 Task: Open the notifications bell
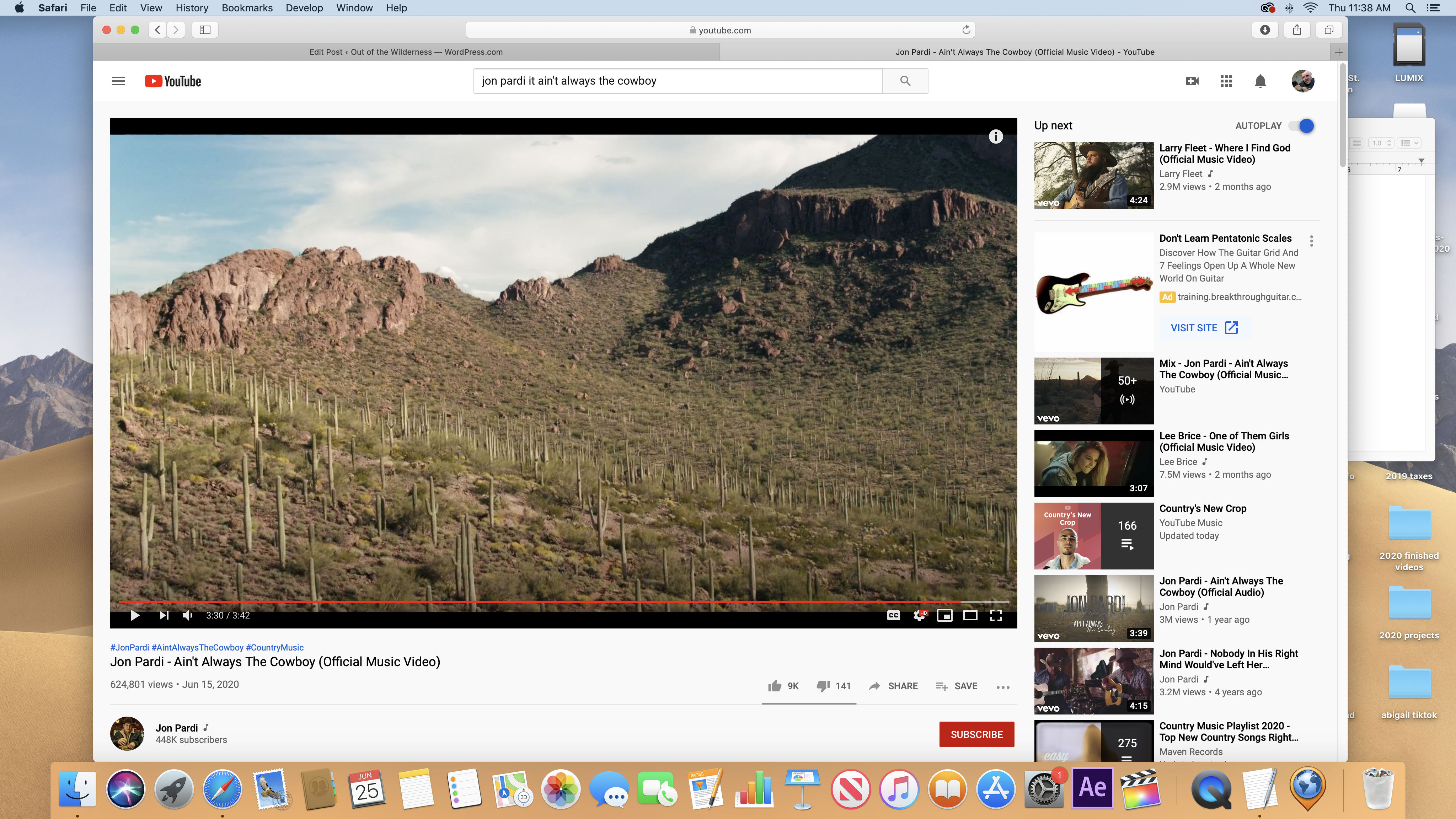pyautogui.click(x=1260, y=81)
